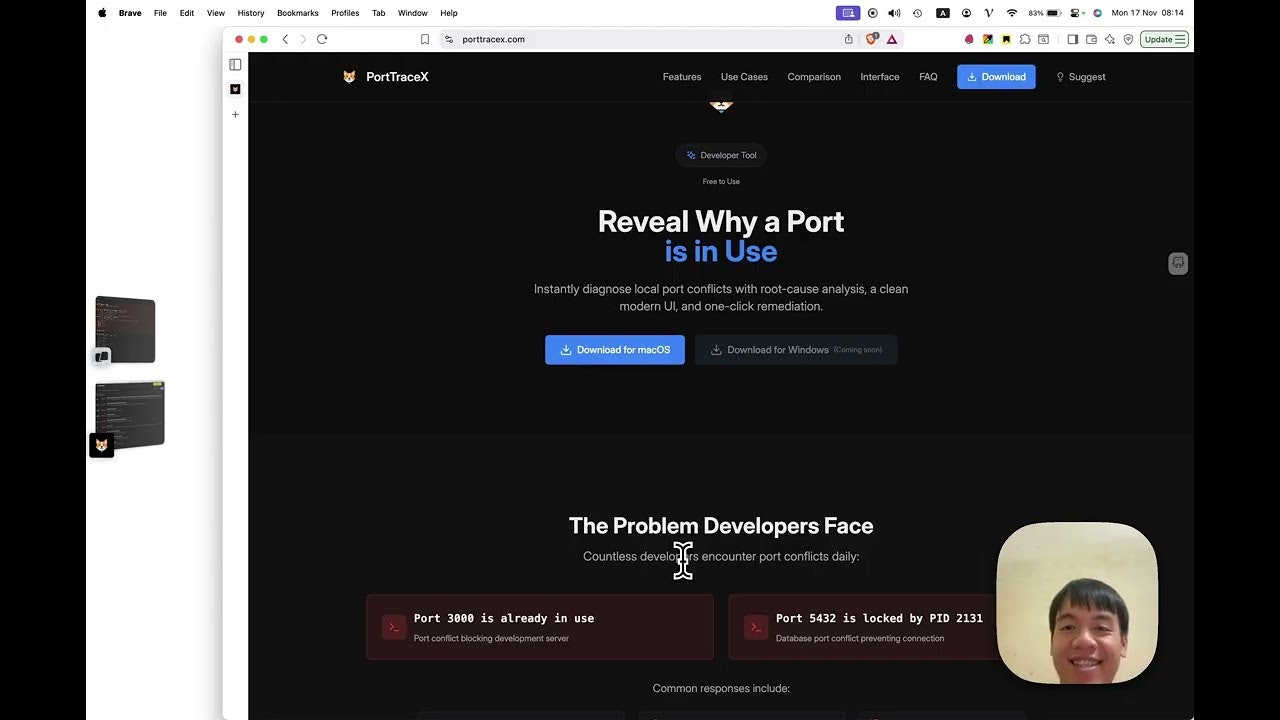
Task: Click the Wi-Fi icon in the menu bar
Action: (1013, 13)
